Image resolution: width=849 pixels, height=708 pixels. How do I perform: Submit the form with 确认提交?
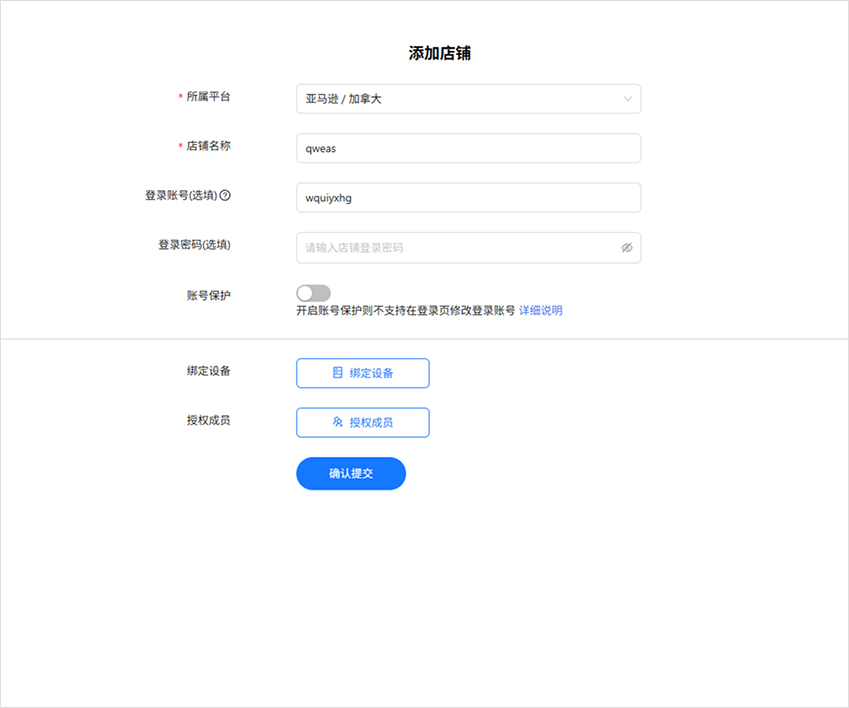click(351, 474)
